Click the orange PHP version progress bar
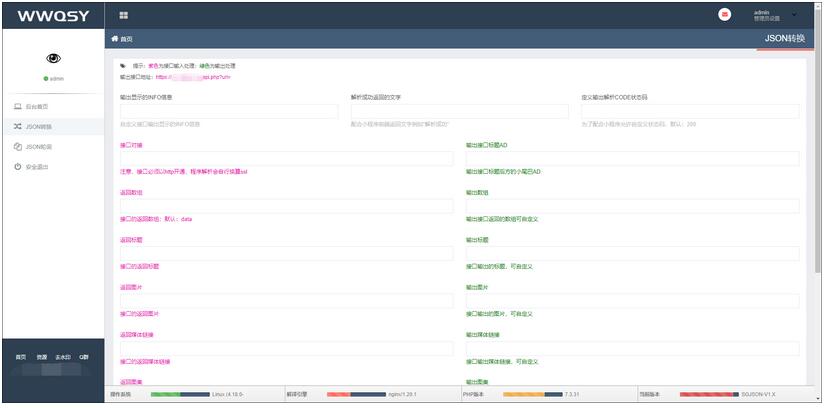This screenshot has height=408, width=825. click(532, 394)
